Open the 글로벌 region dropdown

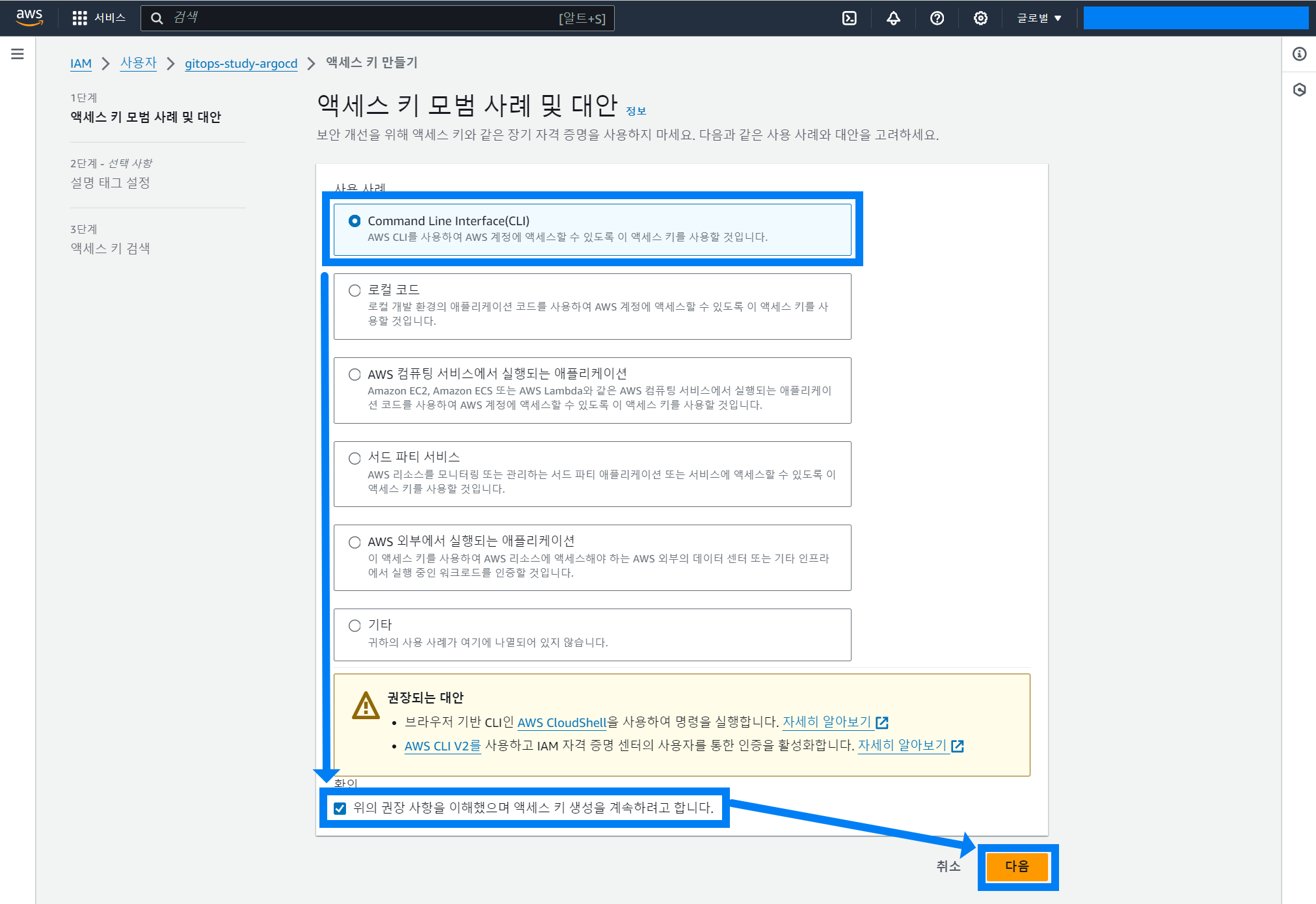pyautogui.click(x=1039, y=18)
